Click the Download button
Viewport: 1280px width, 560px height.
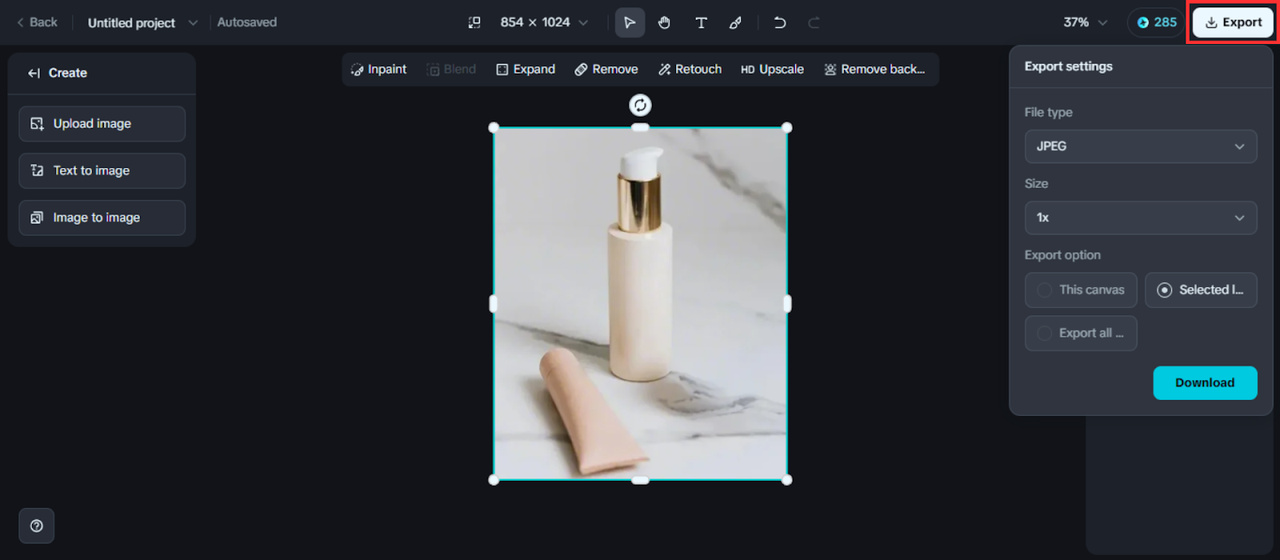coord(1205,383)
